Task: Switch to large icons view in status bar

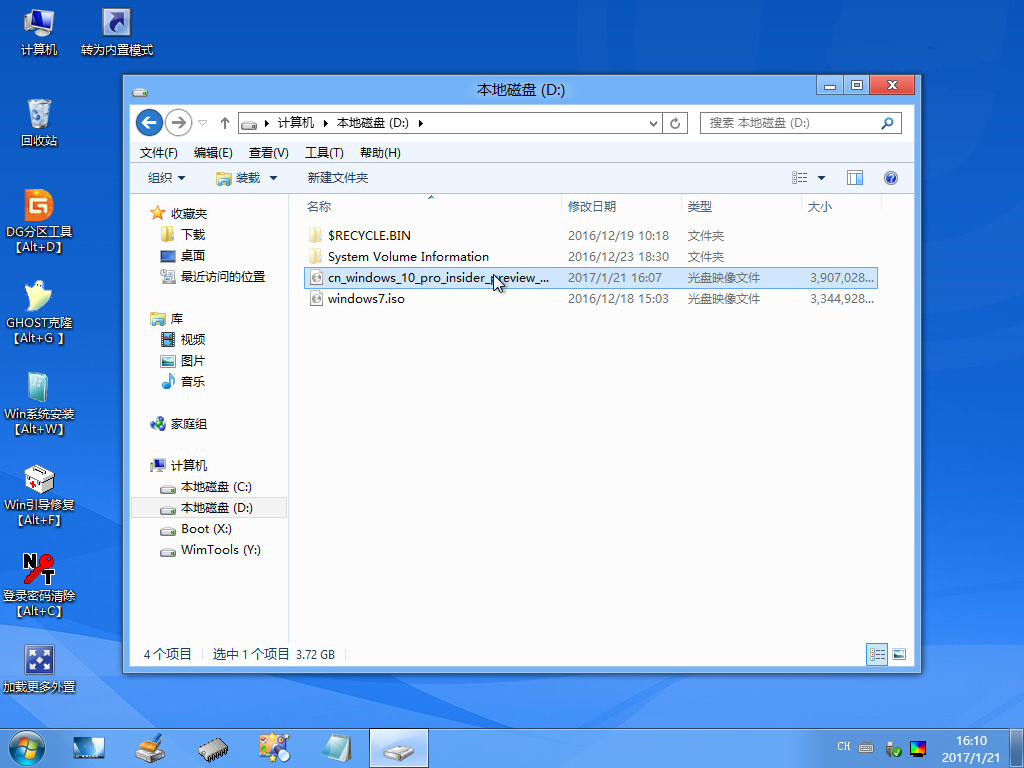Action: tap(899, 654)
